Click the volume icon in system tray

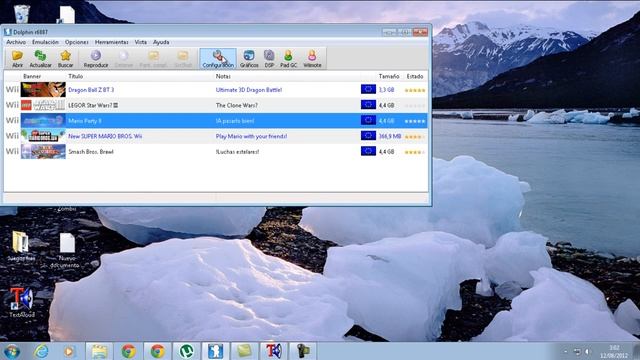click(587, 351)
